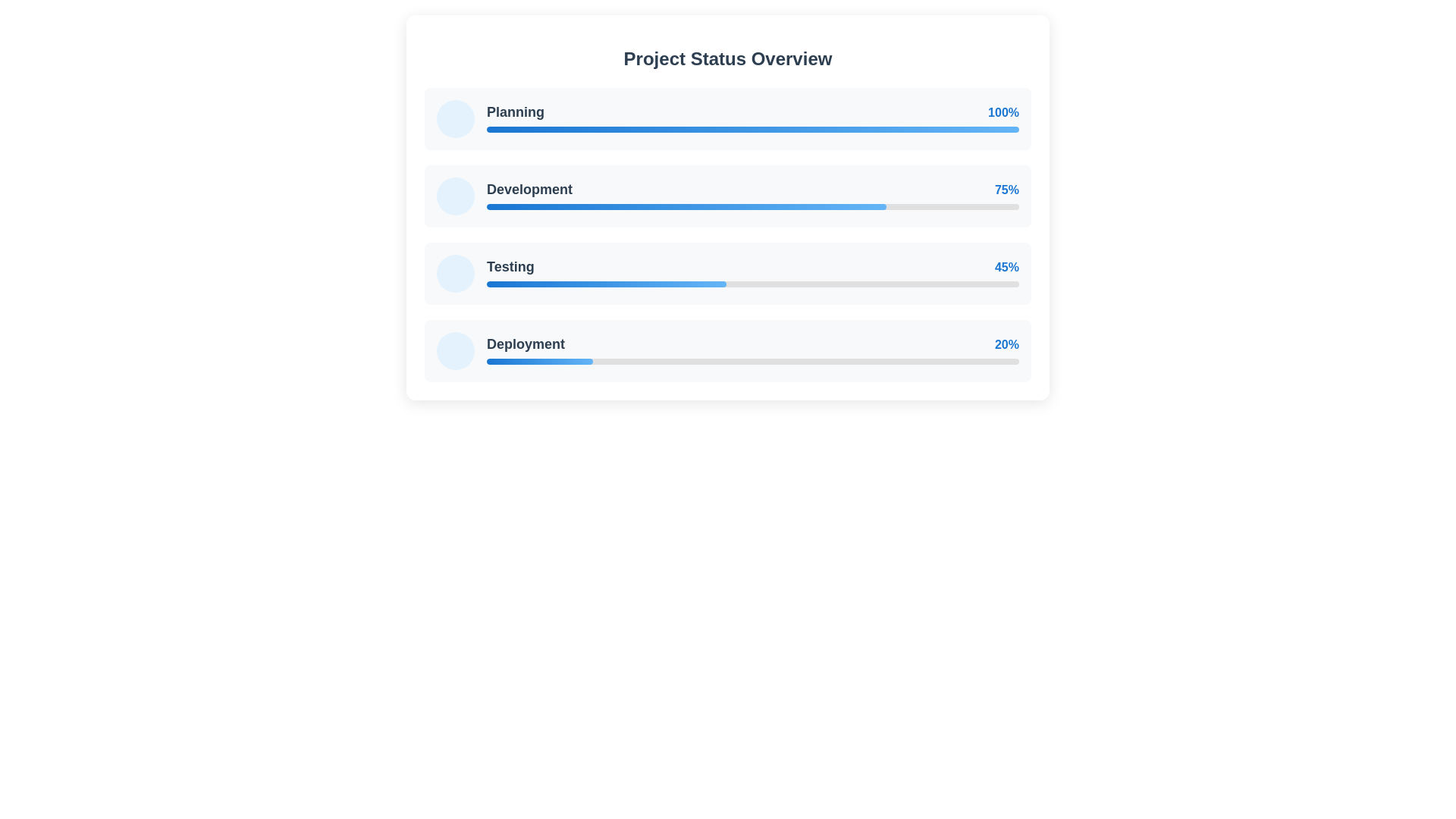
Task: Select the Testing phase label
Action: coord(510,267)
